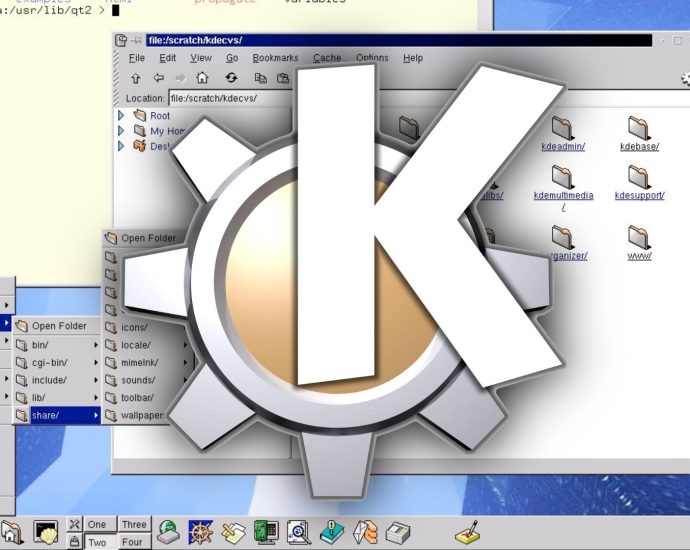Viewport: 690px width, 550px height.
Task: Open the panel's home folder menu launcher
Action: tap(11, 532)
